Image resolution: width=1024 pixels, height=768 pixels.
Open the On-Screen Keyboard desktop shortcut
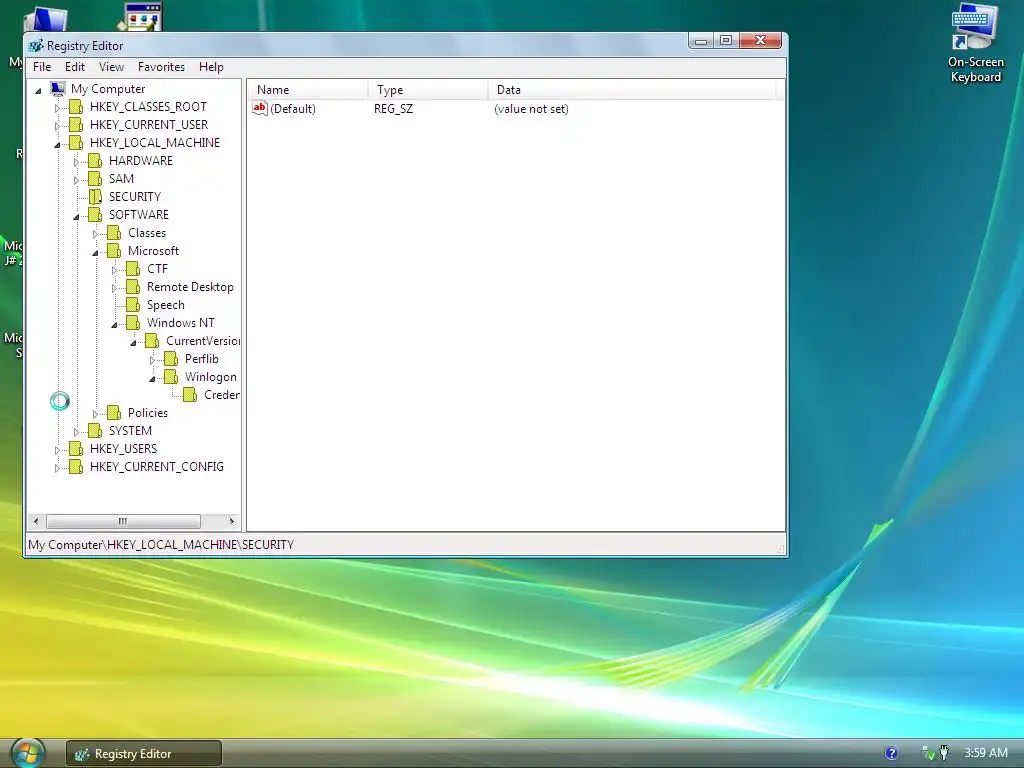pos(975,43)
